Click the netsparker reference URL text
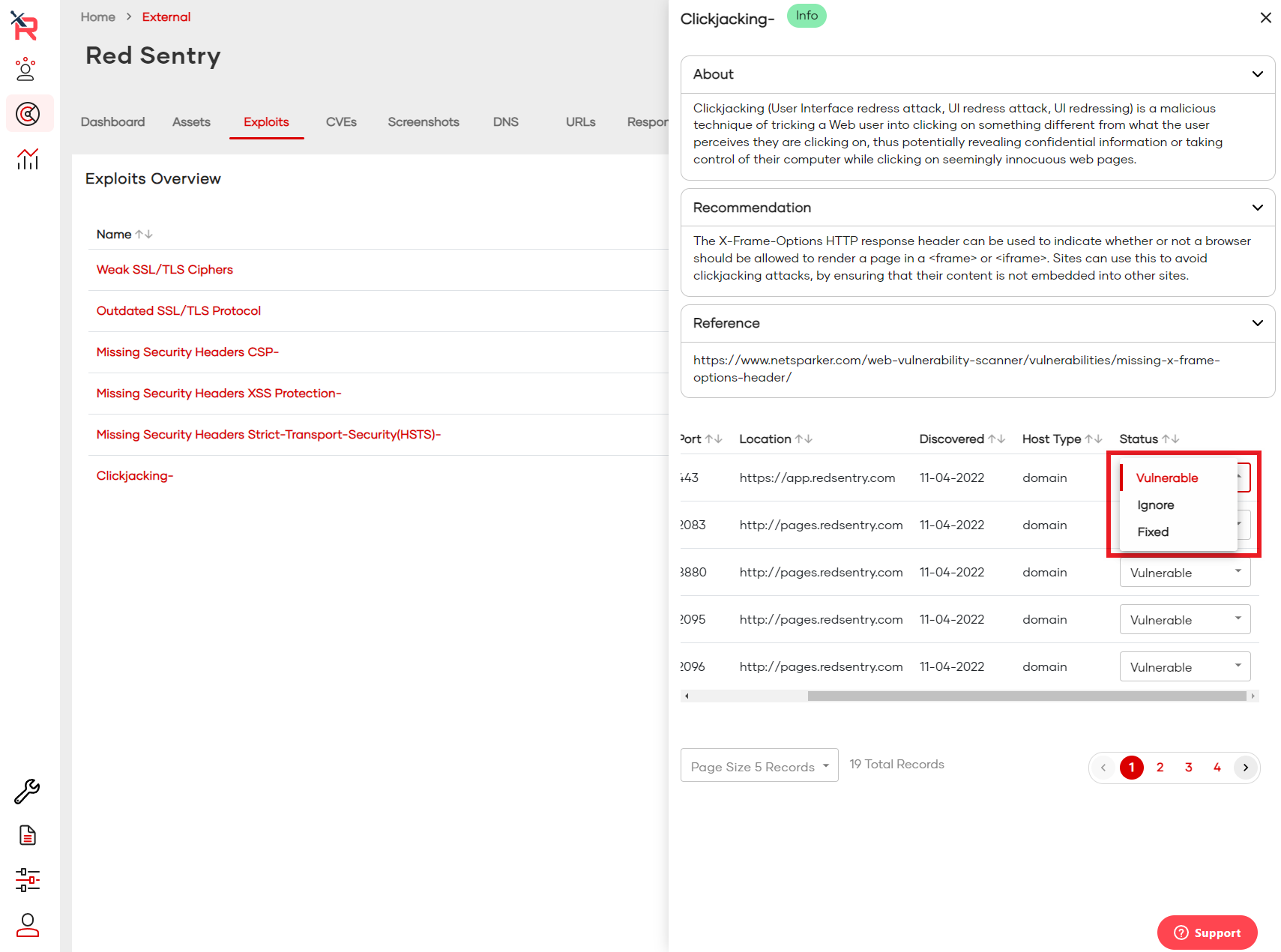This screenshot has height=952, width=1281. pyautogui.click(x=956, y=369)
